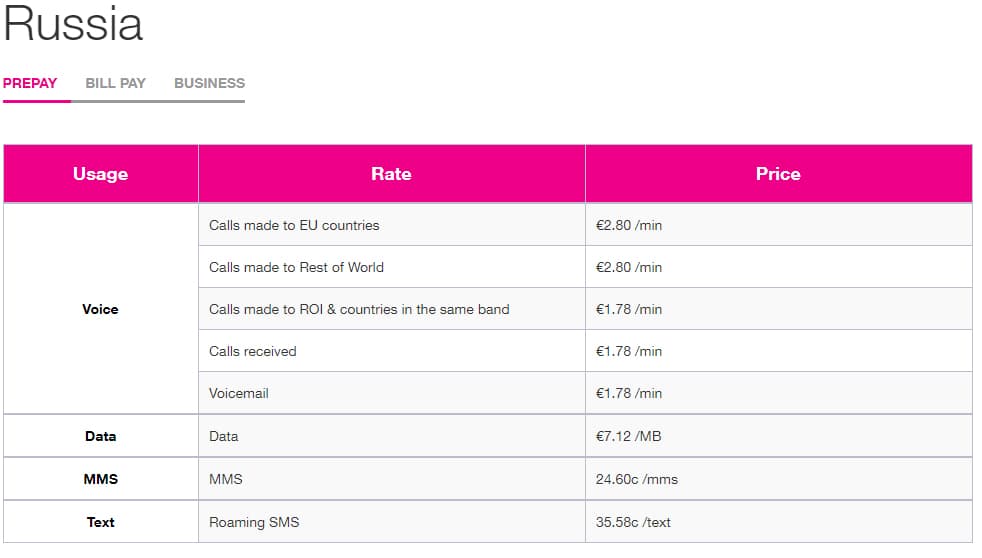Screen dimensions: 982x558
Task: Select the BUSINESS tab
Action: pos(209,83)
